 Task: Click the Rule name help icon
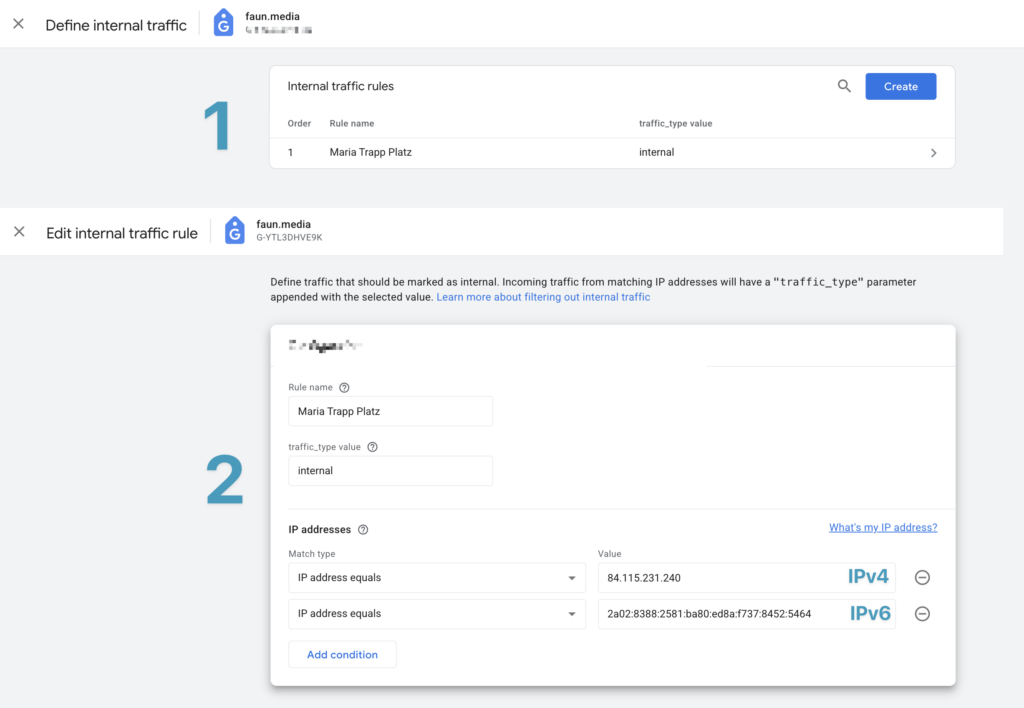click(x=344, y=387)
